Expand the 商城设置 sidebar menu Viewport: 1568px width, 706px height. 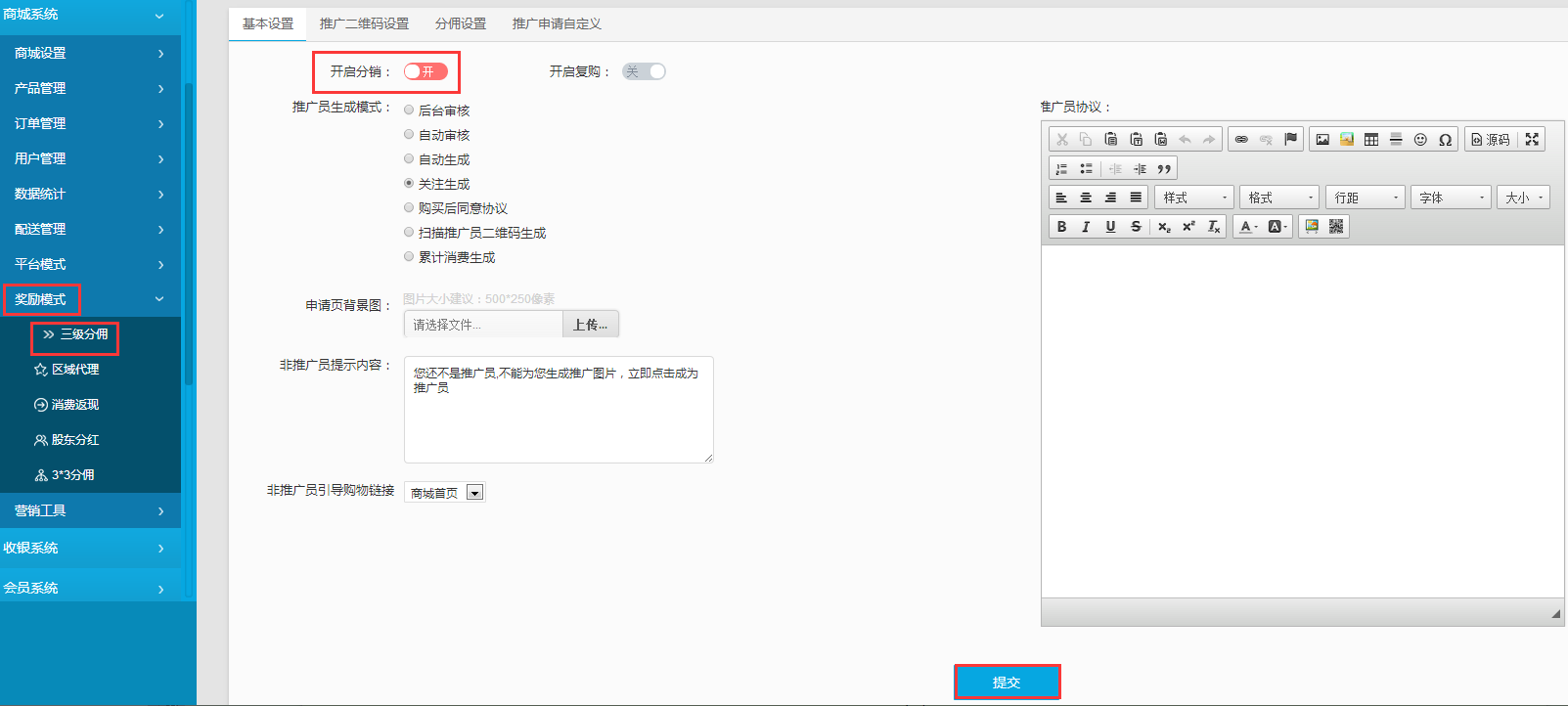click(90, 53)
